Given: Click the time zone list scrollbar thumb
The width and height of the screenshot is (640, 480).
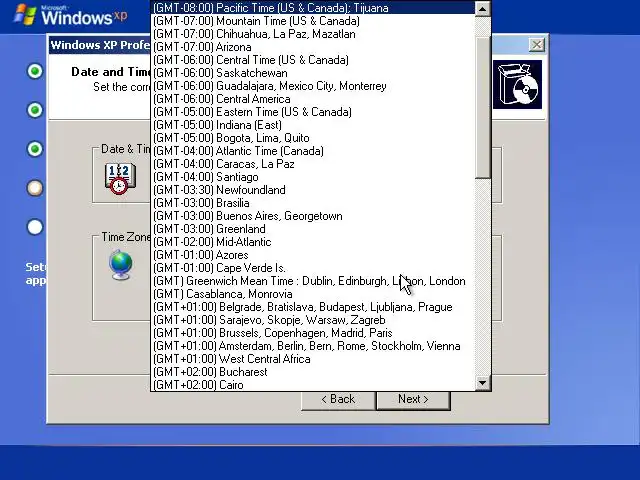Looking at the screenshot, I should pyautogui.click(x=482, y=108).
